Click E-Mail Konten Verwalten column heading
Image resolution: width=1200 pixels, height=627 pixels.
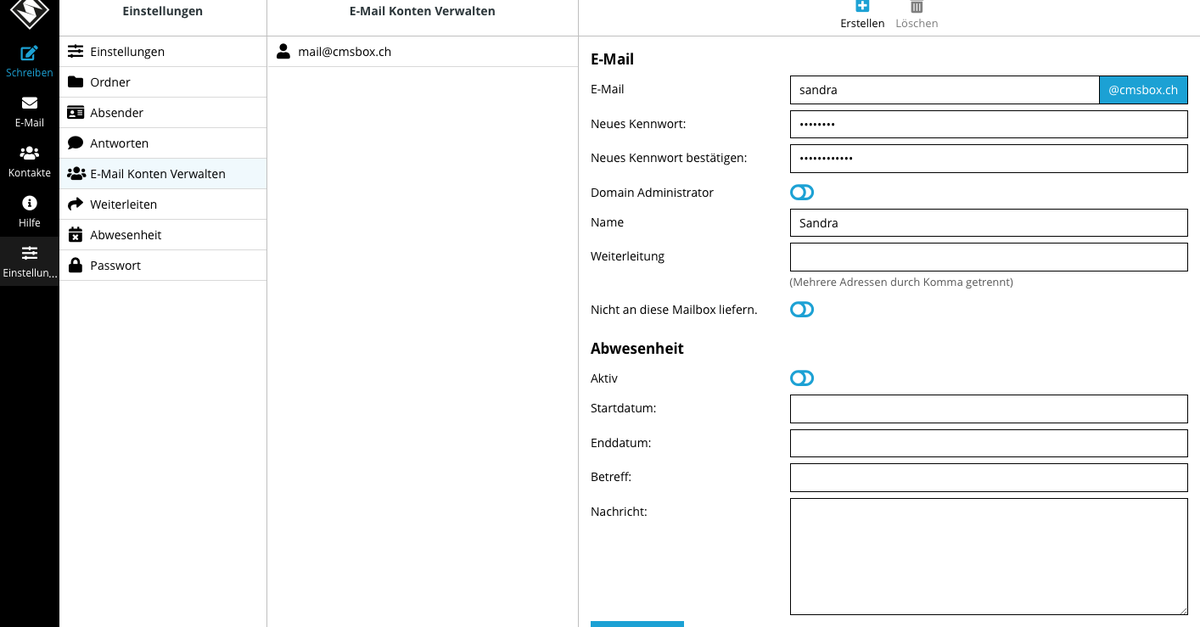(422, 11)
